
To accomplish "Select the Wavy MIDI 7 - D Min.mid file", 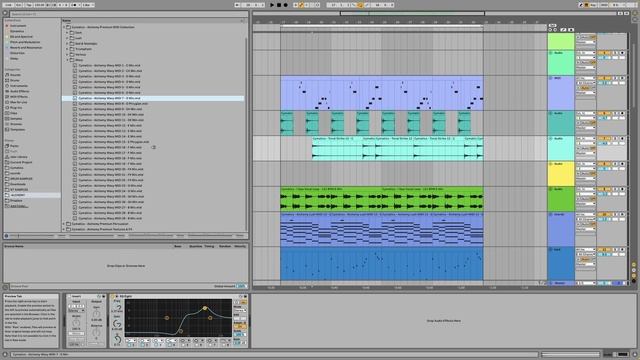I will [x=153, y=98].
